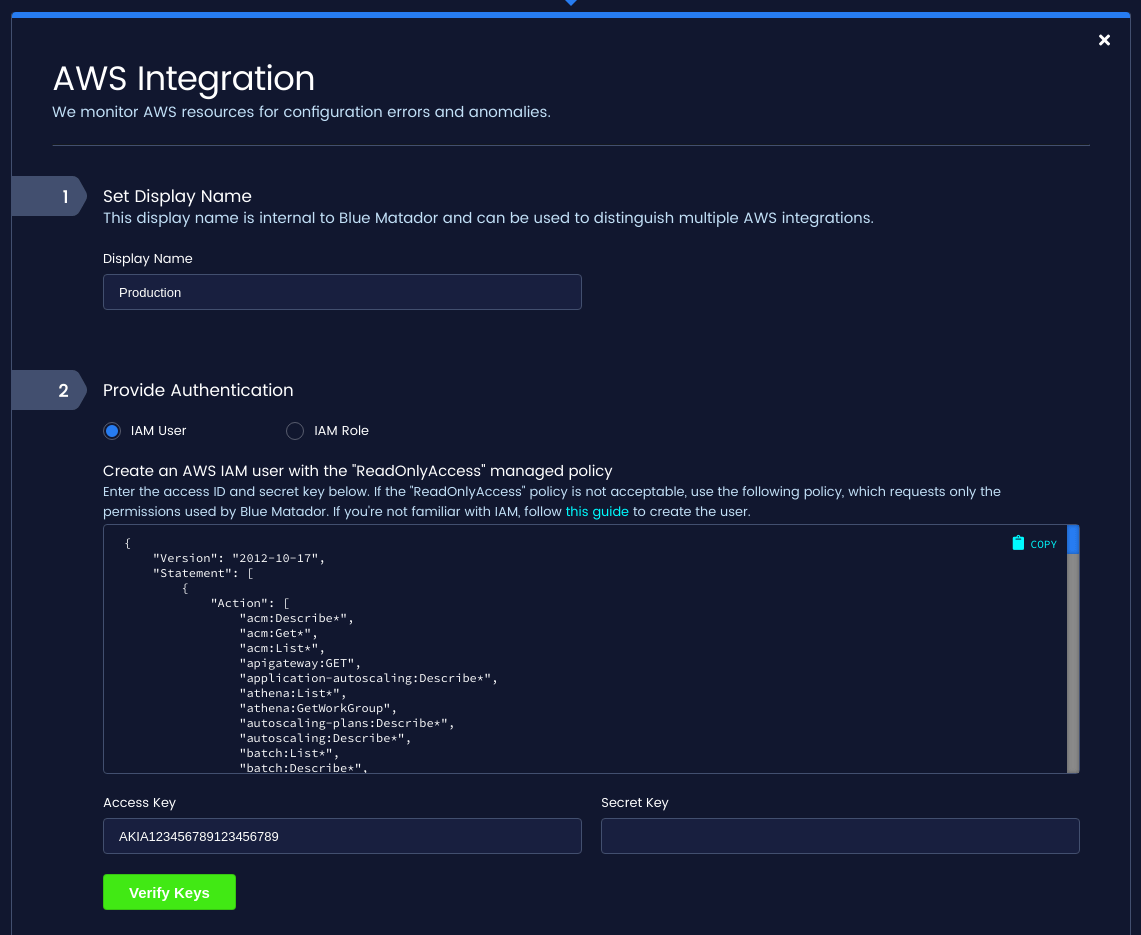
Task: Copy the IAM policy using the clipboard icon
Action: click(x=1017, y=541)
